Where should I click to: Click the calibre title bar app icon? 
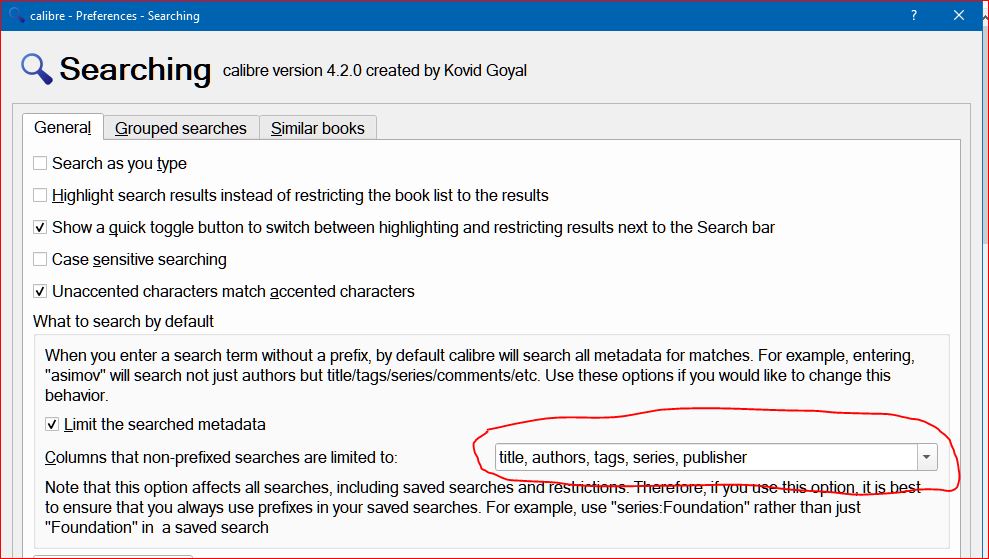[16, 15]
